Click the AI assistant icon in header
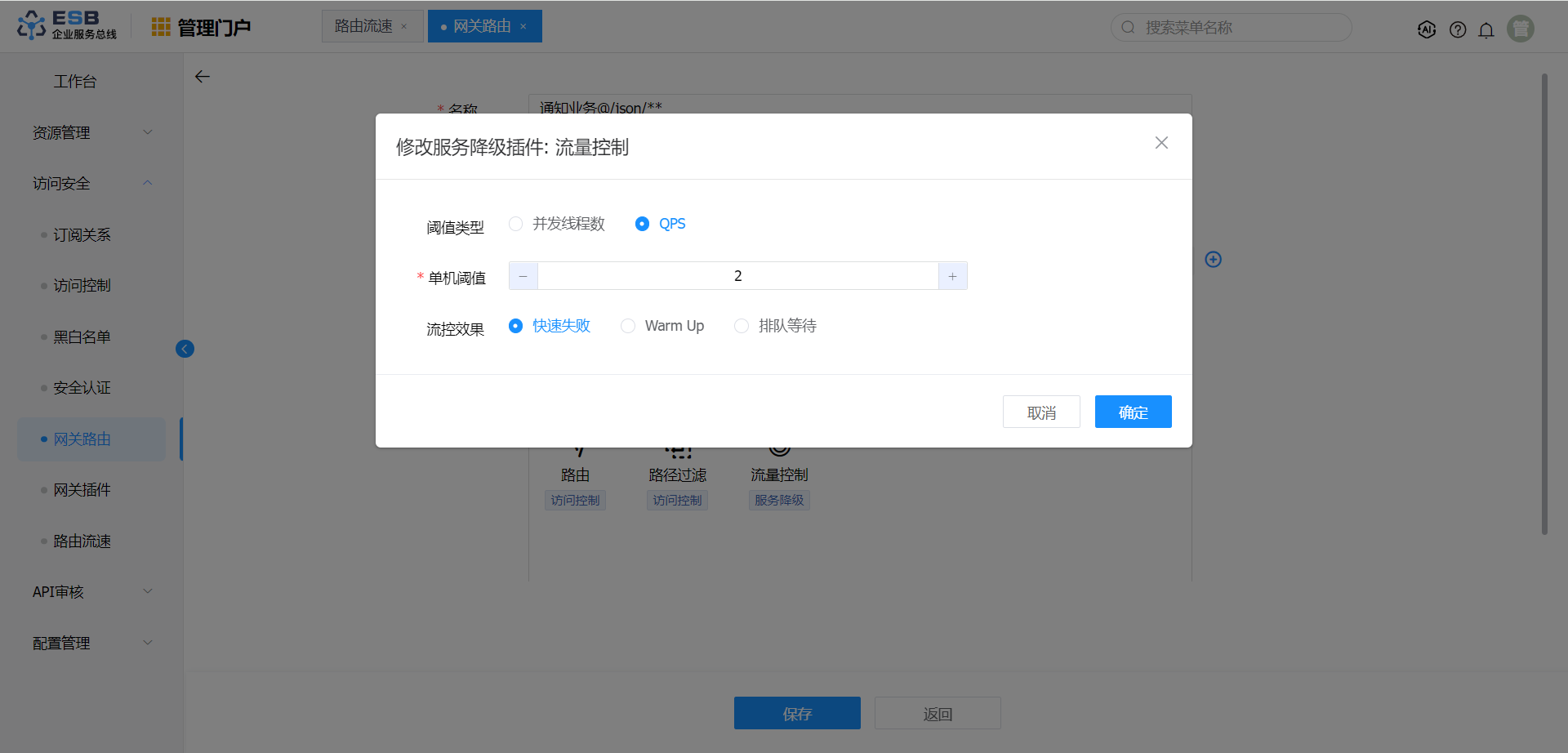This screenshot has width=1568, height=753. 1427,29
